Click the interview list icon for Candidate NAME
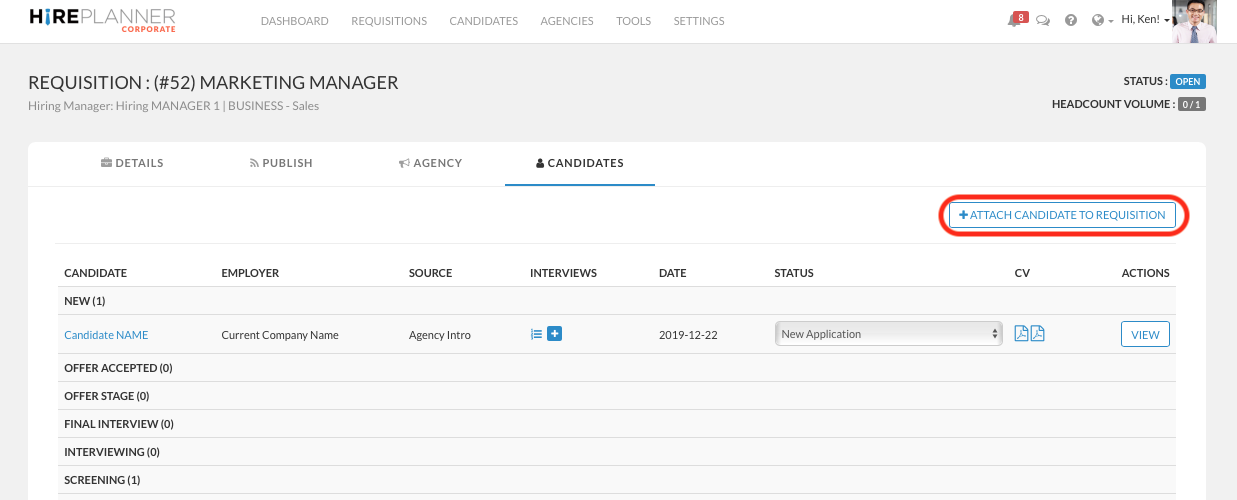 pos(536,334)
